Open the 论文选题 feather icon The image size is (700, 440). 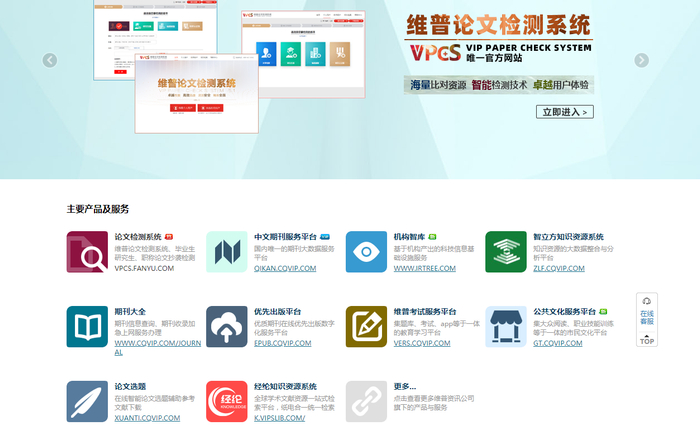tap(87, 401)
